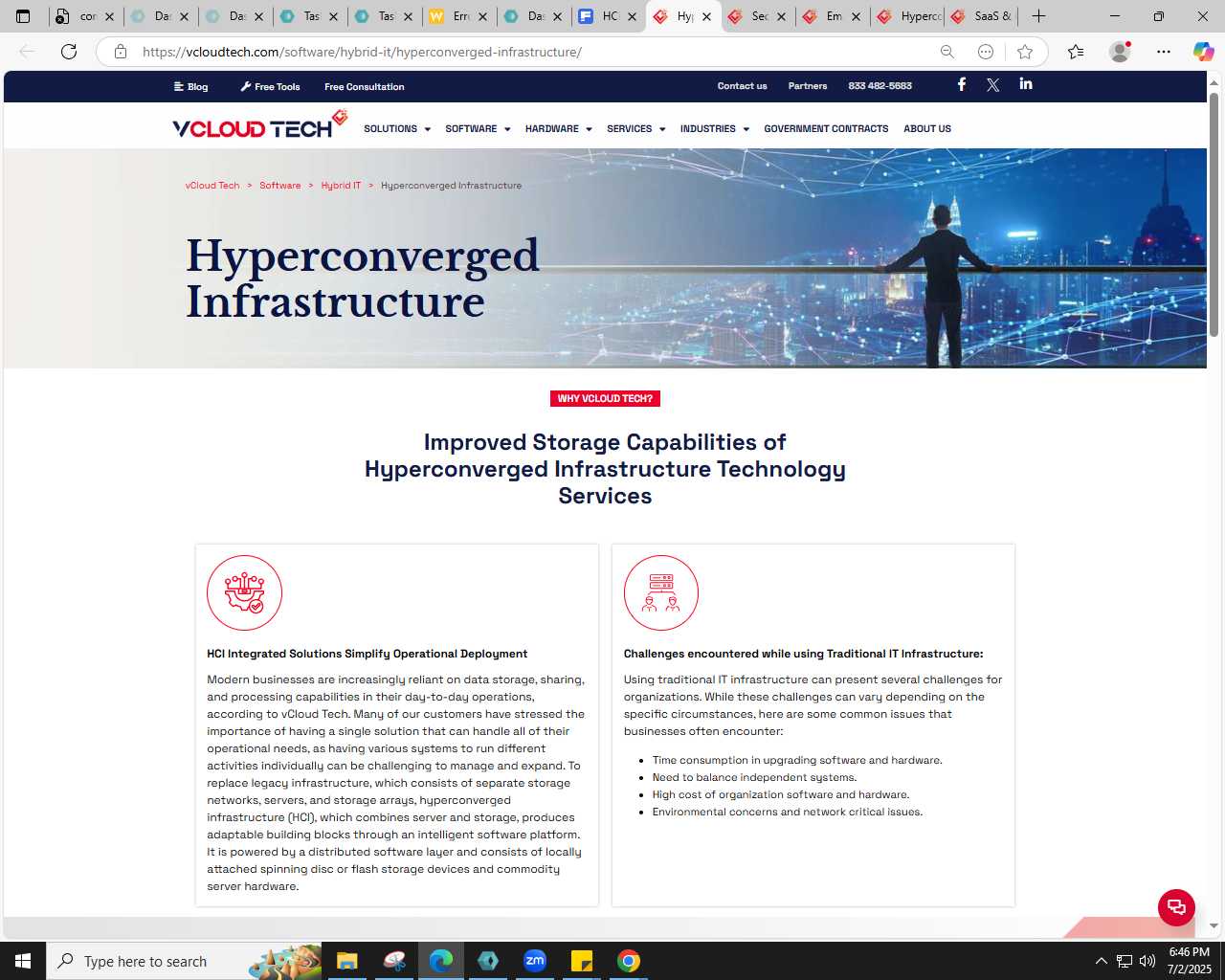Click Microsoft Edge taskbar icon
This screenshot has height=980, width=1225.
coord(441,961)
